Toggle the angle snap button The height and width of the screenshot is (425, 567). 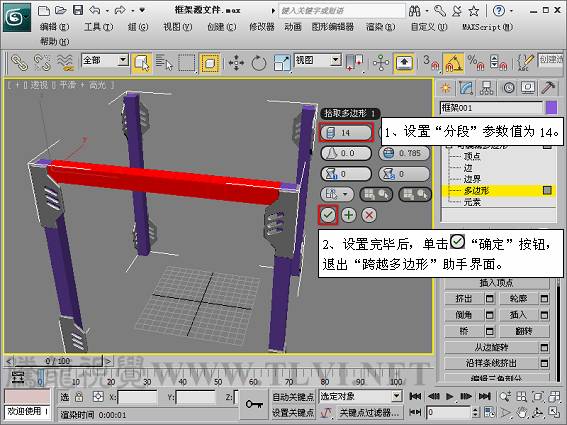click(x=454, y=63)
